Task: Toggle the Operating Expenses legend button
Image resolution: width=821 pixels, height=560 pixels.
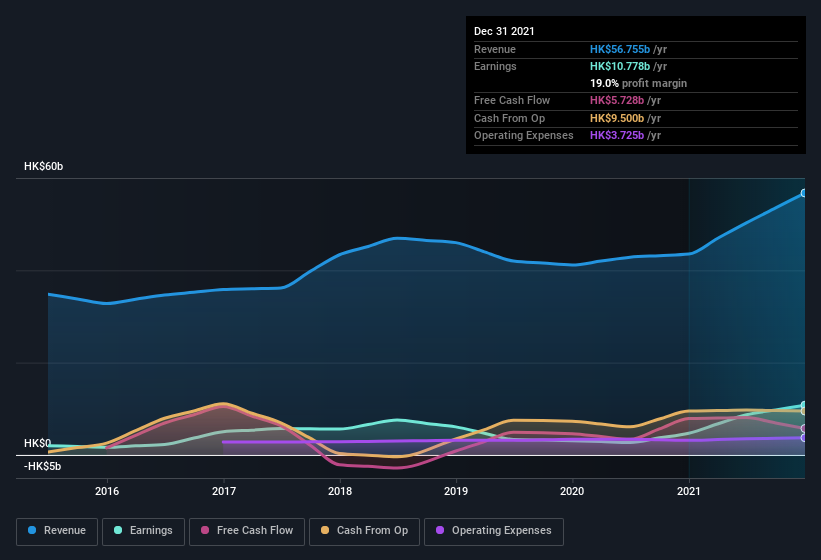Action: point(494,531)
